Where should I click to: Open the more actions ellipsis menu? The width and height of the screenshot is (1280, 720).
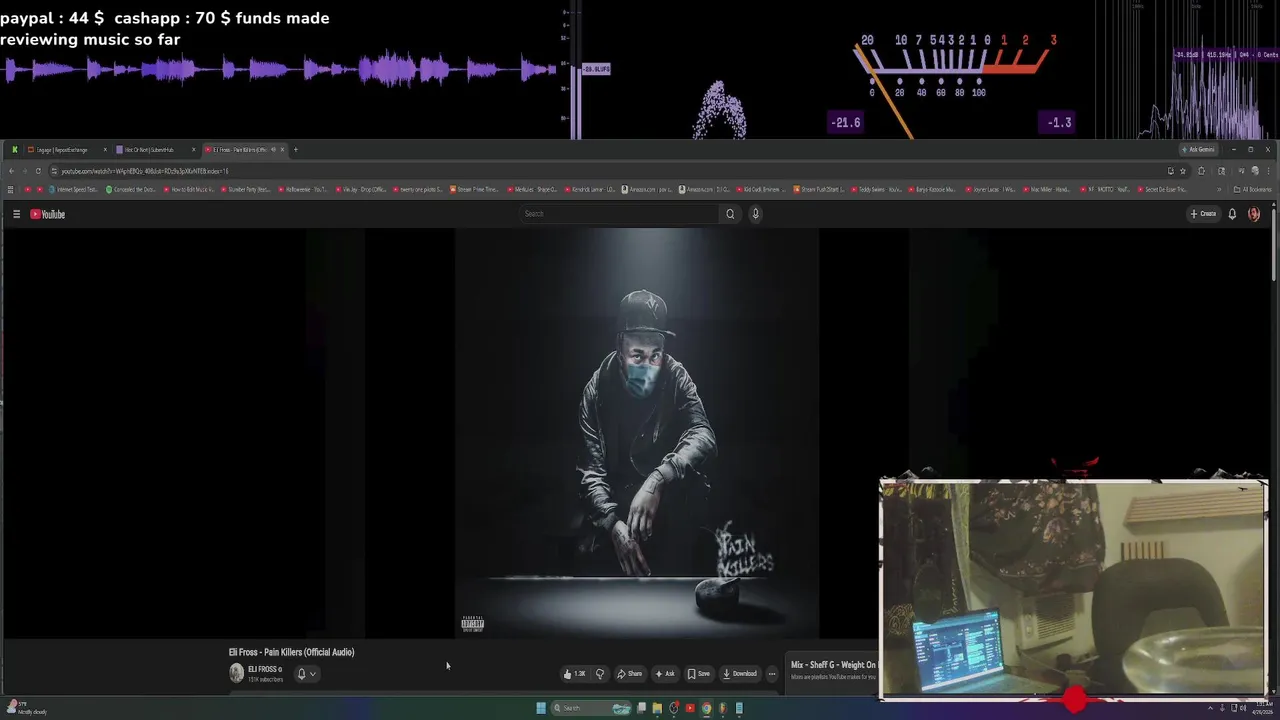pos(771,673)
